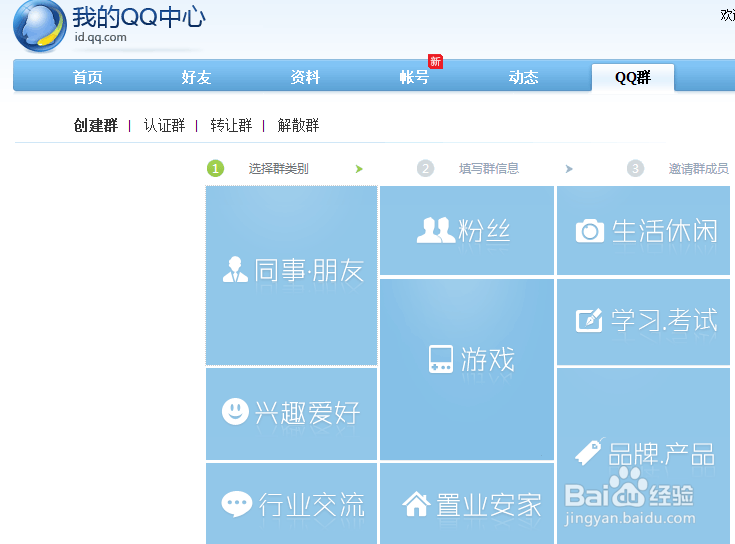Click step 3 邀请群成员

click(x=678, y=168)
